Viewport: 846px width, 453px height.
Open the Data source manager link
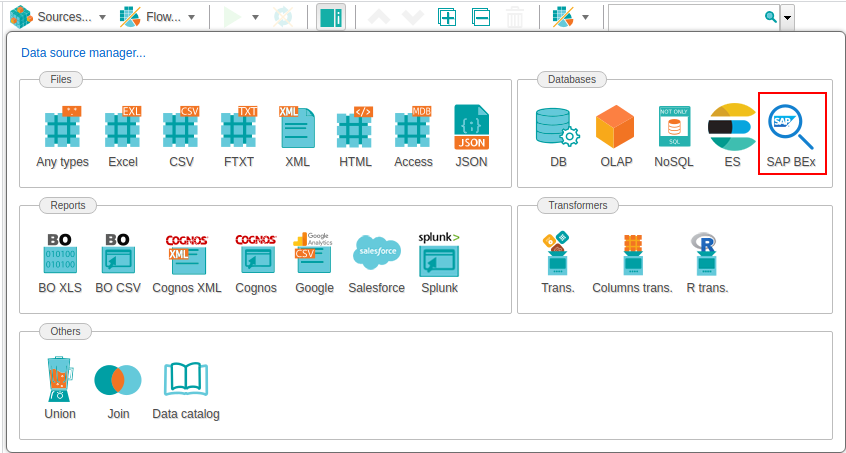coord(83,53)
